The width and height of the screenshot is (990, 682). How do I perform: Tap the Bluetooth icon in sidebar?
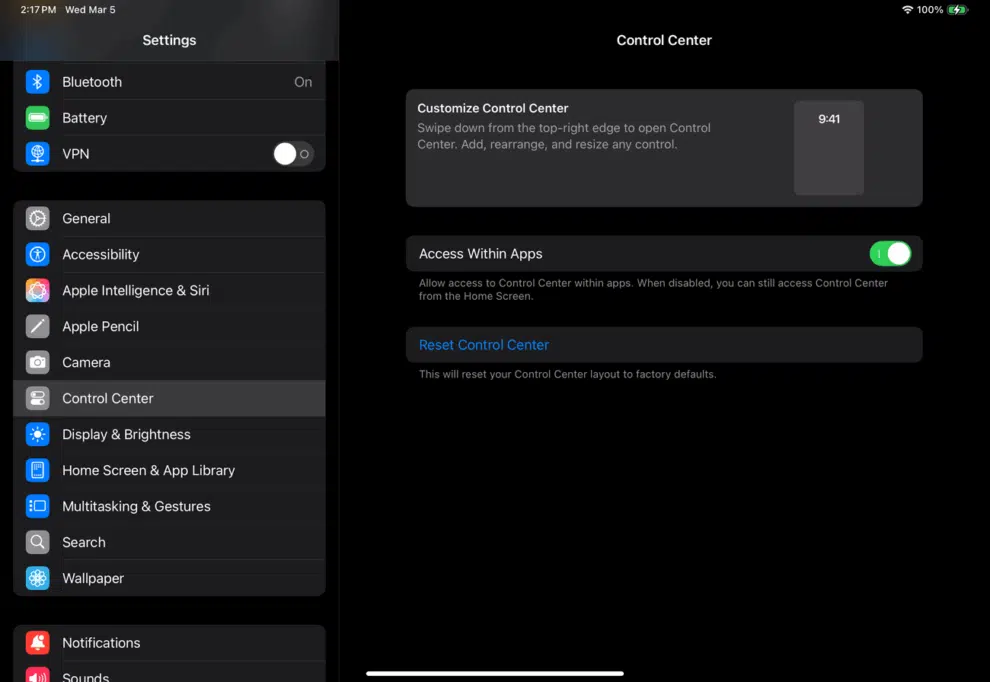pyautogui.click(x=37, y=81)
